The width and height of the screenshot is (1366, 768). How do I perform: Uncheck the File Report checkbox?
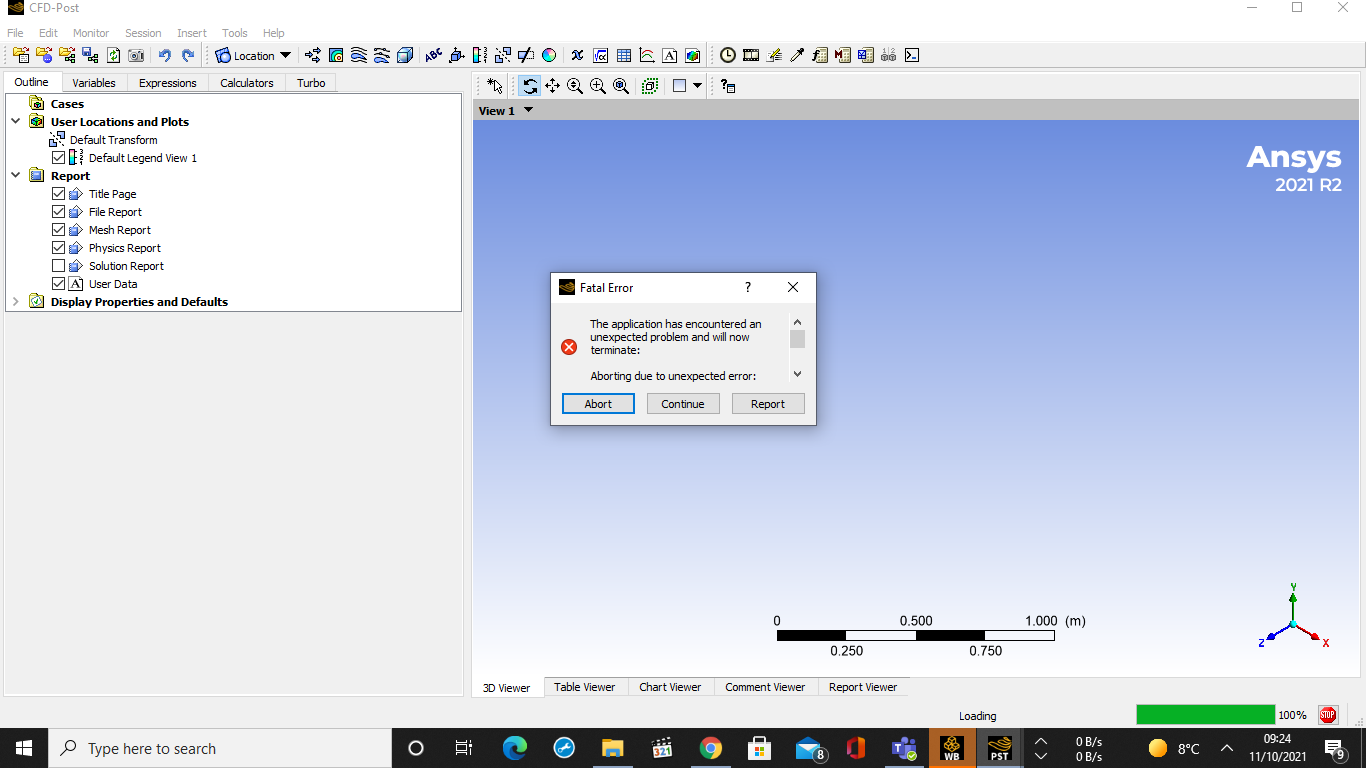(58, 212)
